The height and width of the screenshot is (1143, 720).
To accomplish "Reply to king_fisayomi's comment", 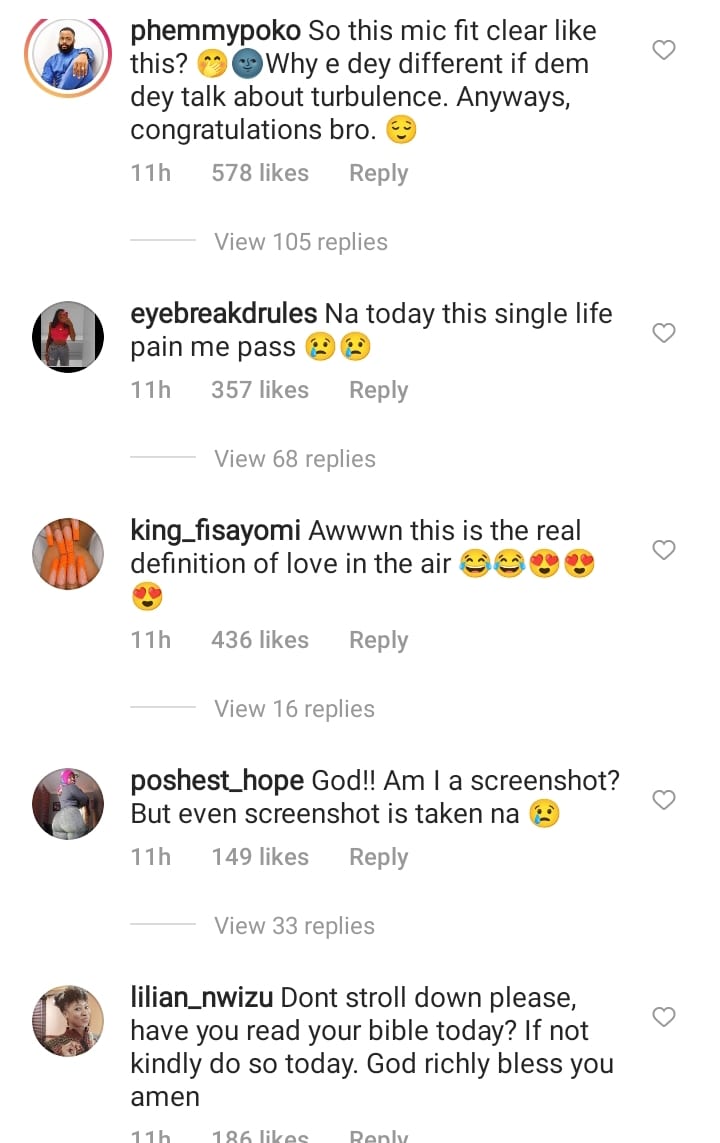I will coord(378,640).
